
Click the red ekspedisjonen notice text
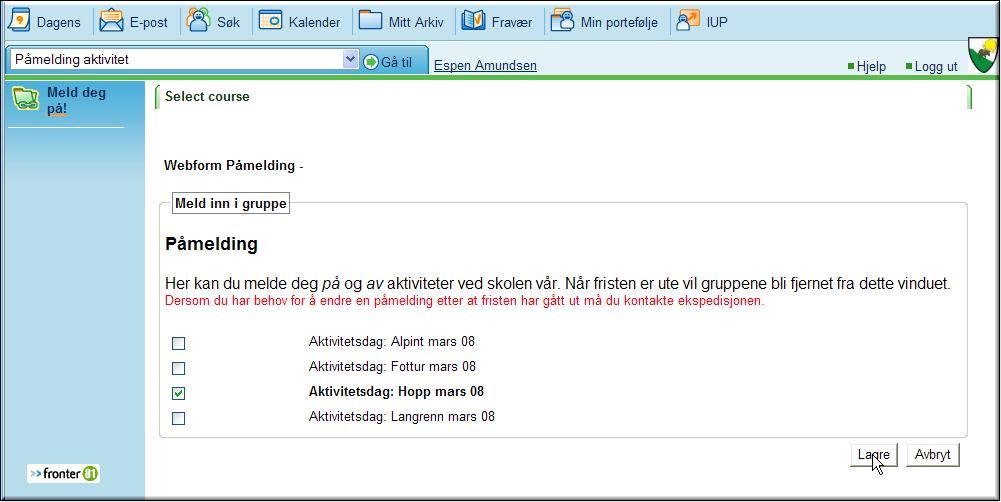464,301
